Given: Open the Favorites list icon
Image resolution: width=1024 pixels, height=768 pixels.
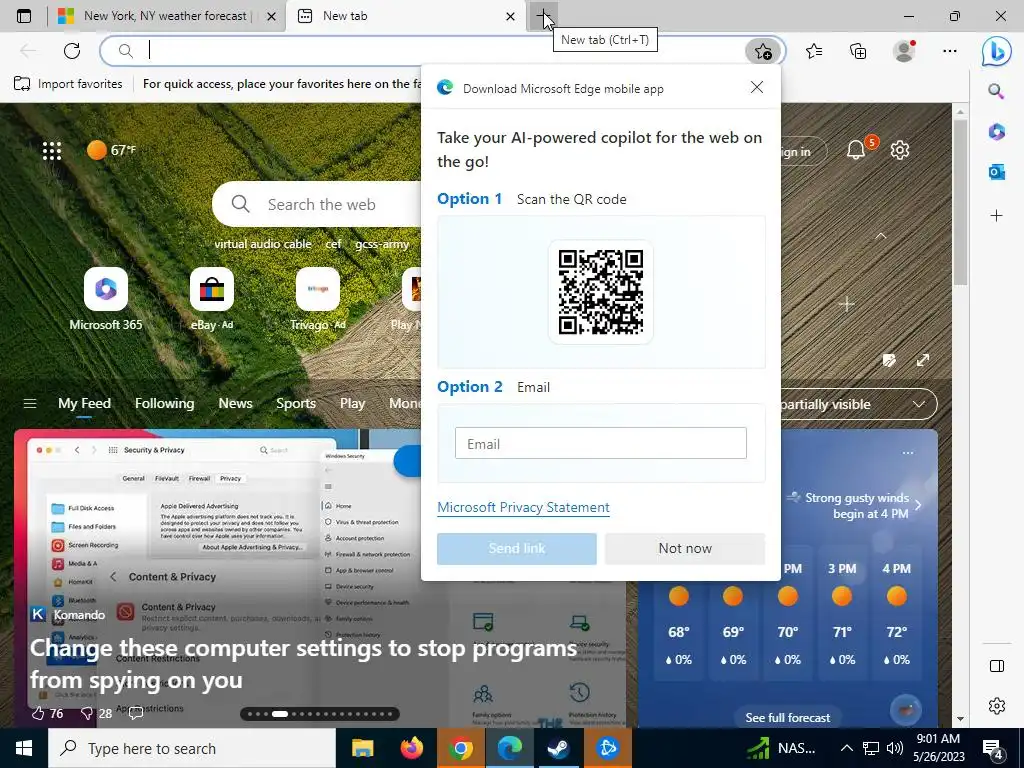Looking at the screenshot, I should click(814, 51).
